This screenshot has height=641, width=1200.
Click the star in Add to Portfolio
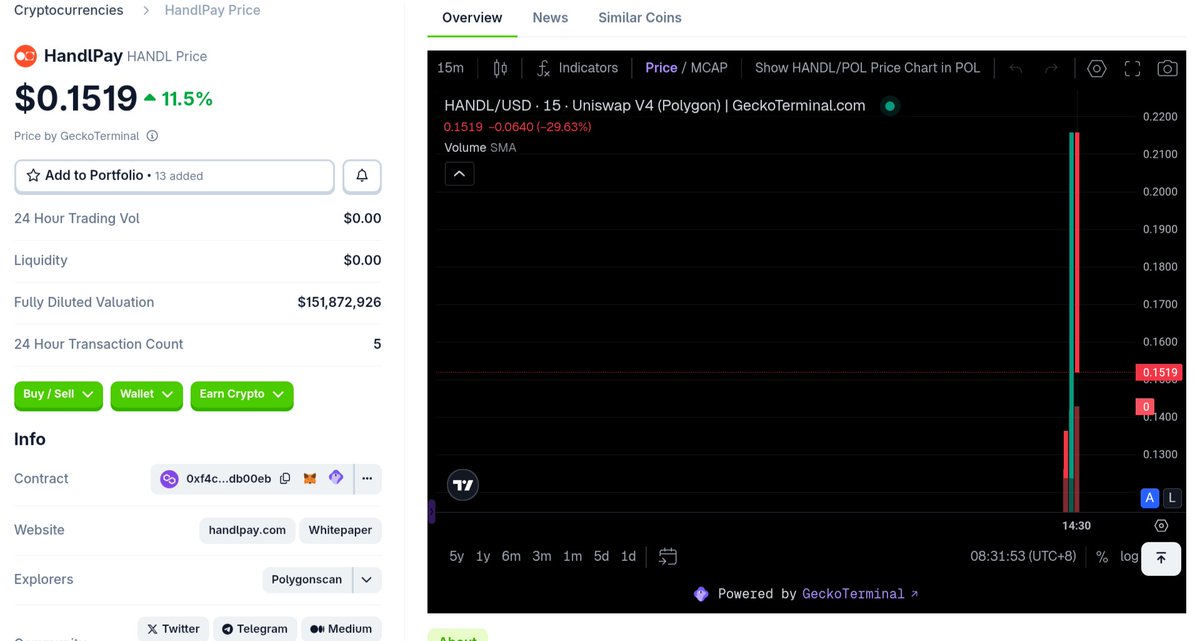point(34,175)
